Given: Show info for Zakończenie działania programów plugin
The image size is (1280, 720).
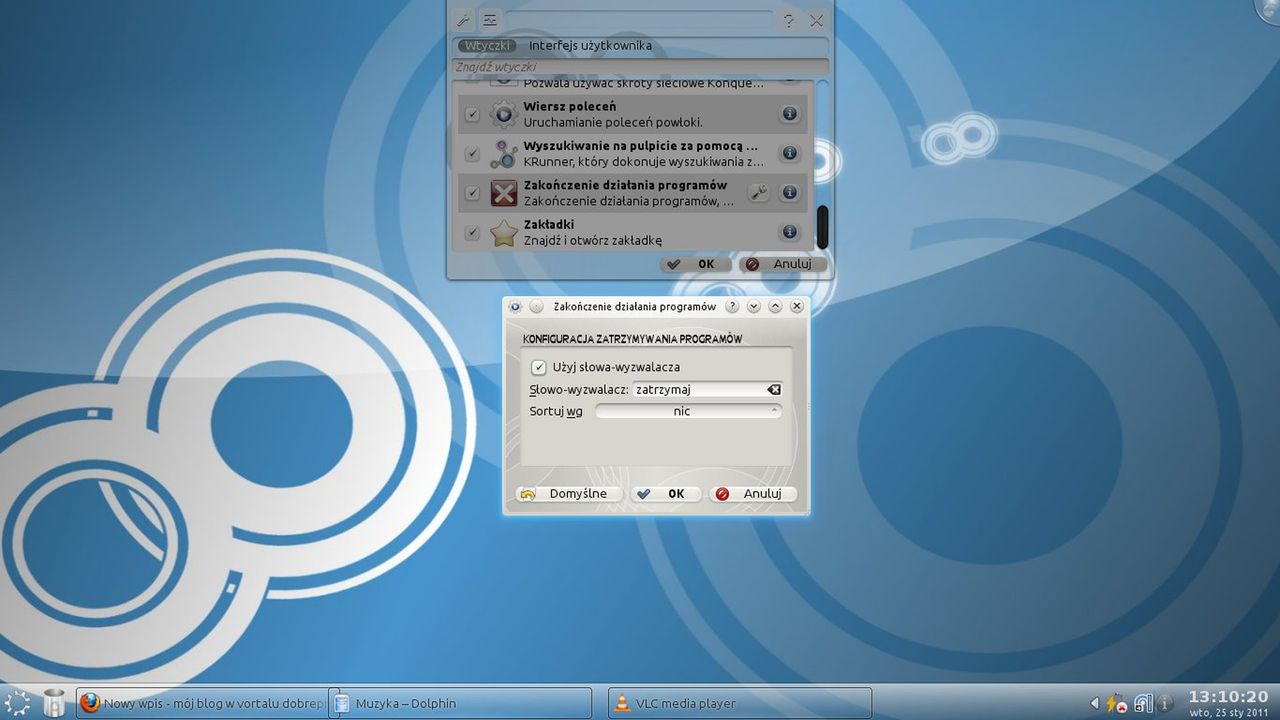Looking at the screenshot, I should 789,192.
